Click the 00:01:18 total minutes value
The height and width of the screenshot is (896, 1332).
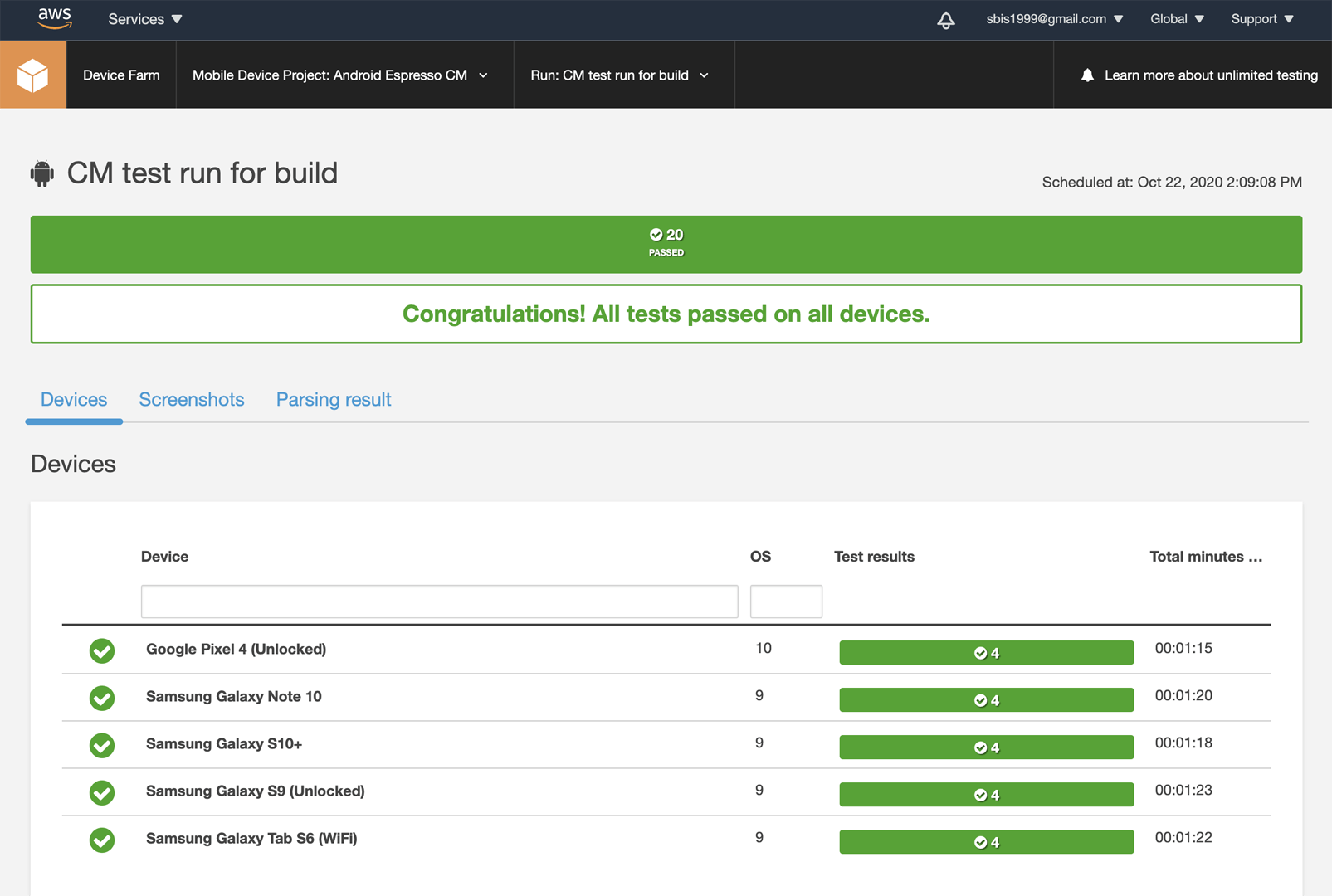pos(1183,743)
